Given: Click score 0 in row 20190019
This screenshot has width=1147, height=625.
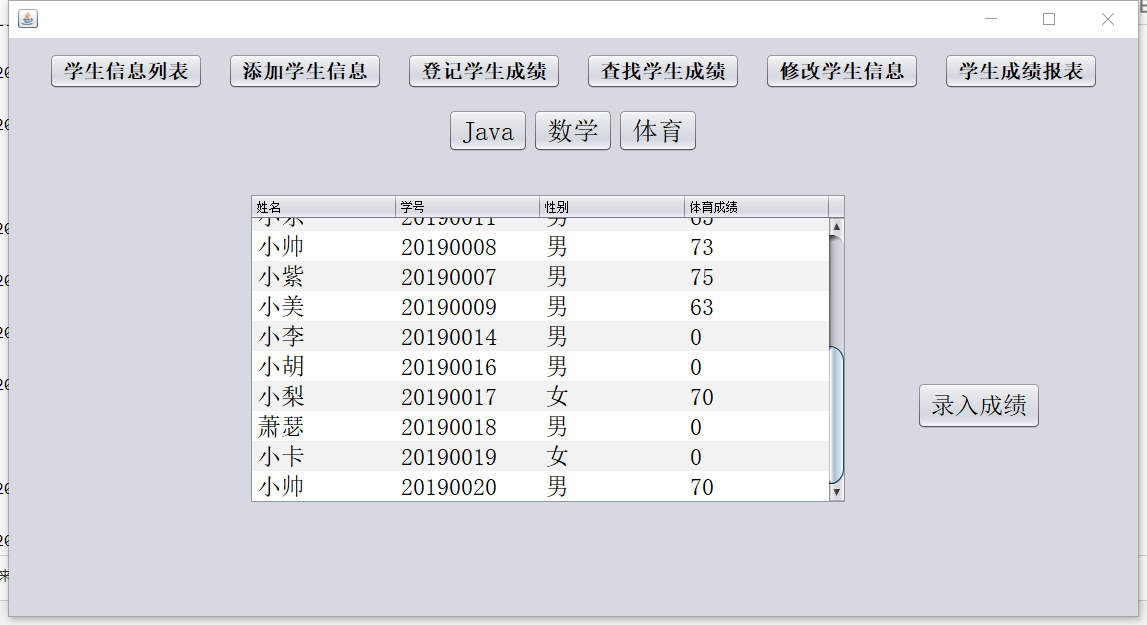Looking at the screenshot, I should [696, 457].
